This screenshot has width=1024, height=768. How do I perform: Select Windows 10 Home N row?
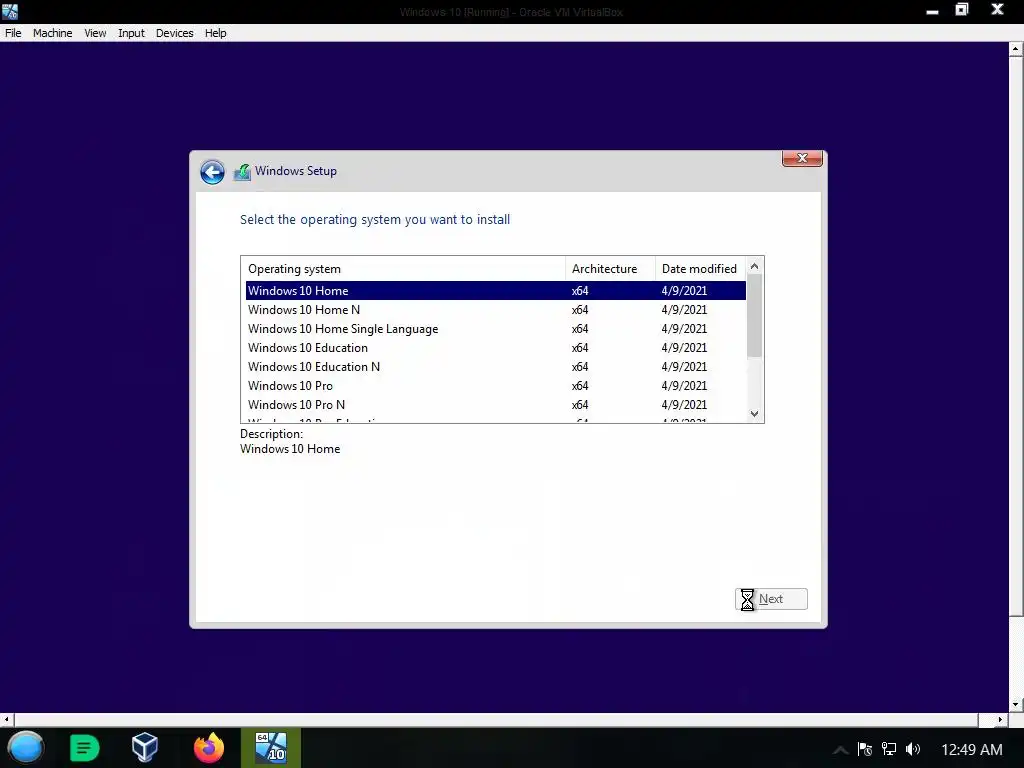(496, 310)
